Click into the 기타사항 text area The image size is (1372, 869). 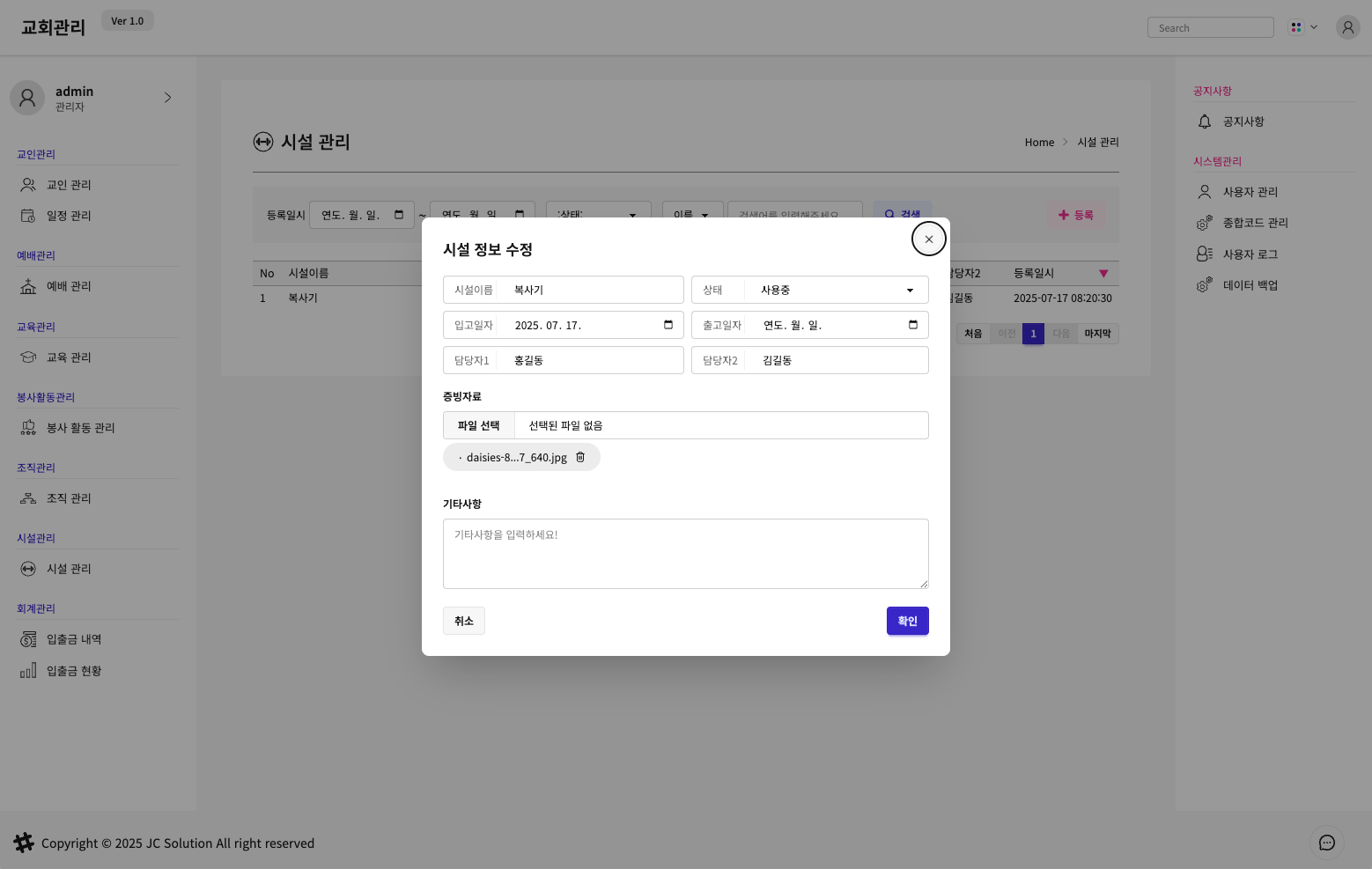685,553
